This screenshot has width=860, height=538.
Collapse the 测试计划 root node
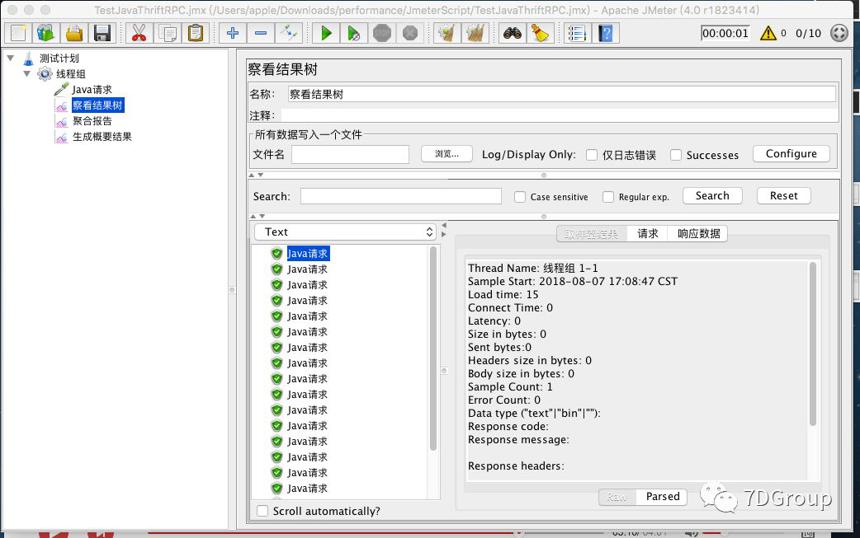[10, 58]
